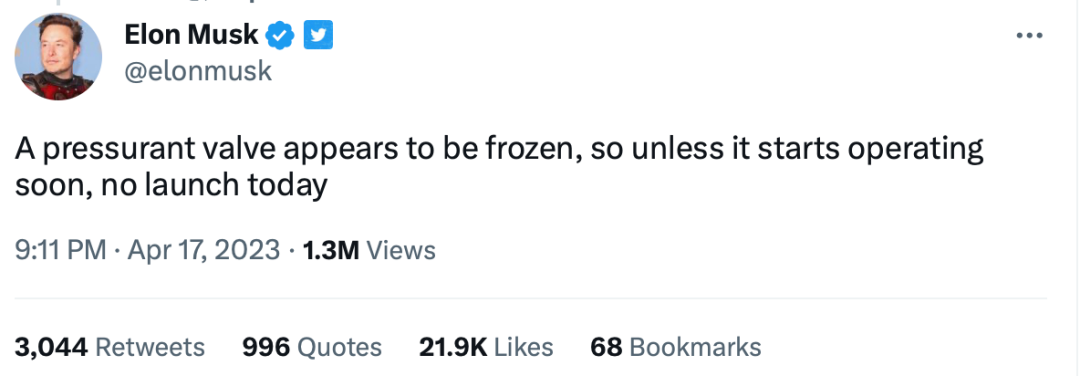The width and height of the screenshot is (1080, 376).
Task: Click the square Twitter bird affiliation badge
Action: 318,34
